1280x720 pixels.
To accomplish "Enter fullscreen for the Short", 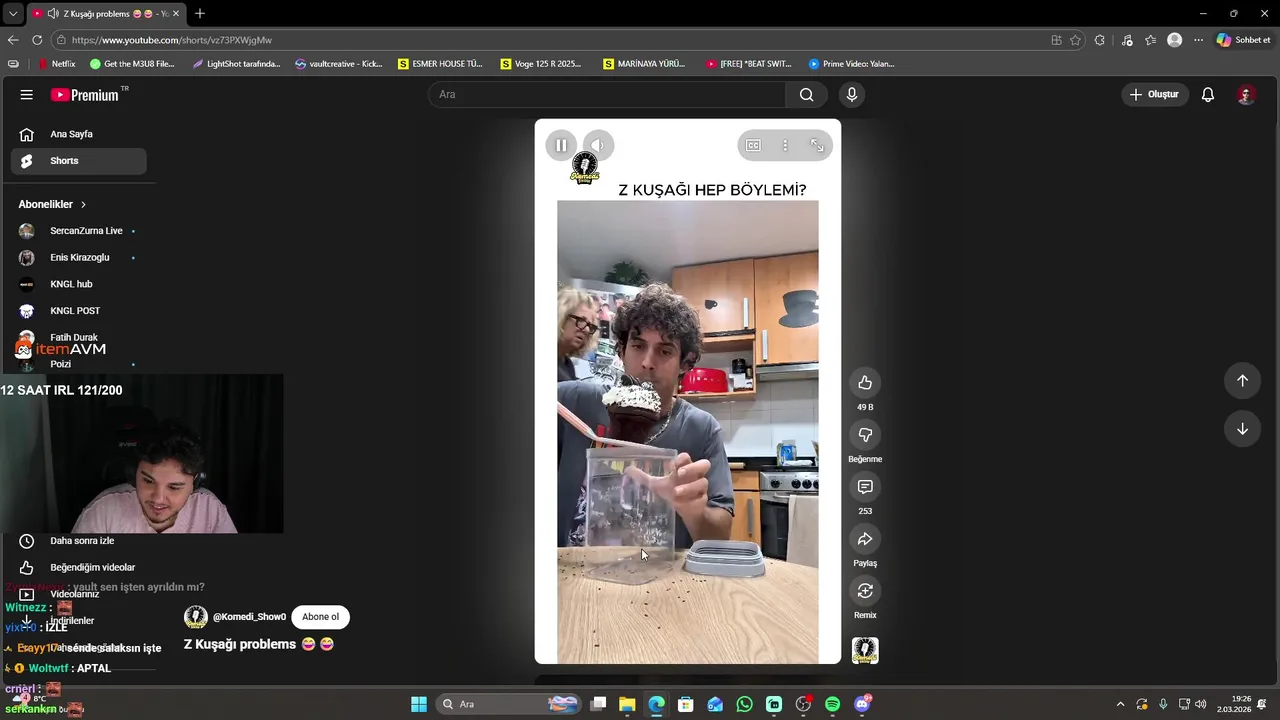I will click(817, 145).
